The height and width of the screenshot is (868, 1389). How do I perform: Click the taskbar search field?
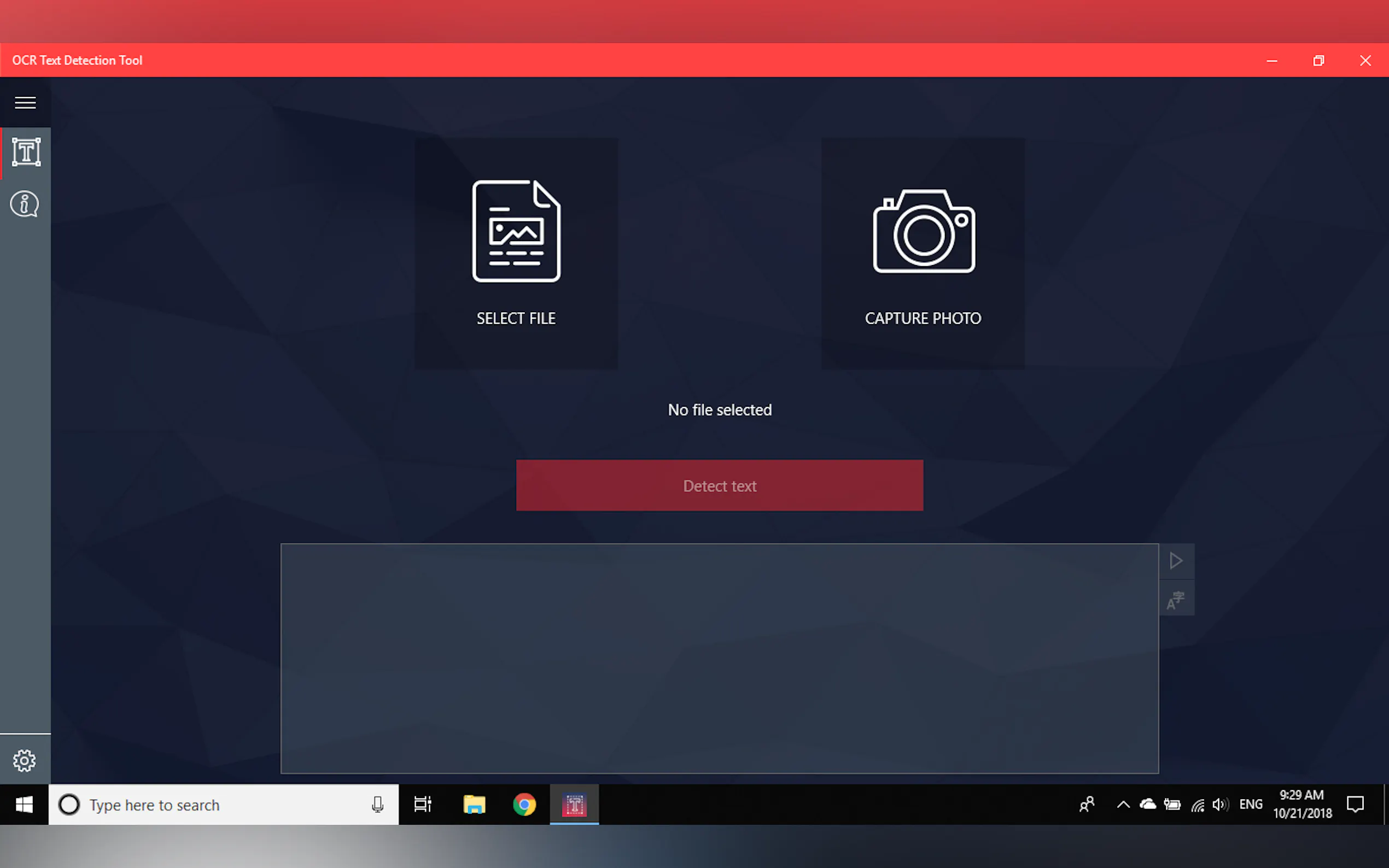(213, 805)
